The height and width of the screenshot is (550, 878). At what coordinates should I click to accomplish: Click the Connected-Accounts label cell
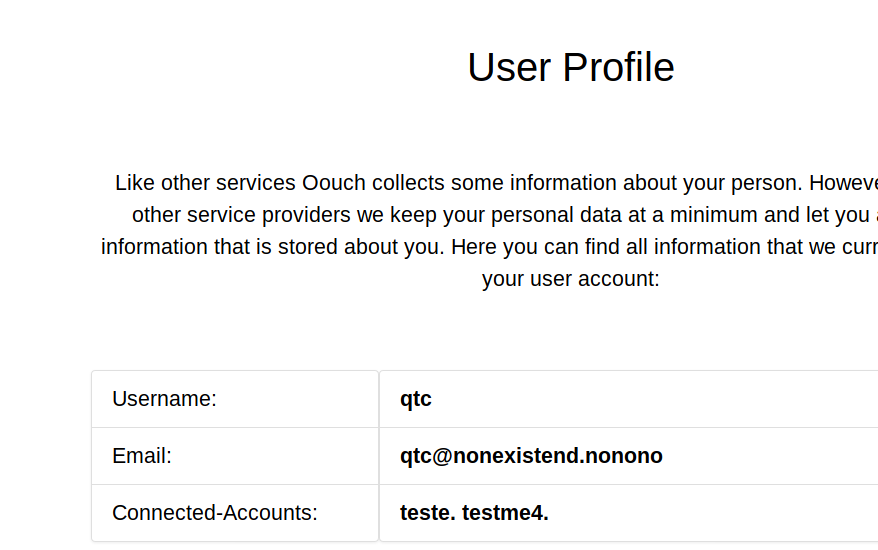214,513
